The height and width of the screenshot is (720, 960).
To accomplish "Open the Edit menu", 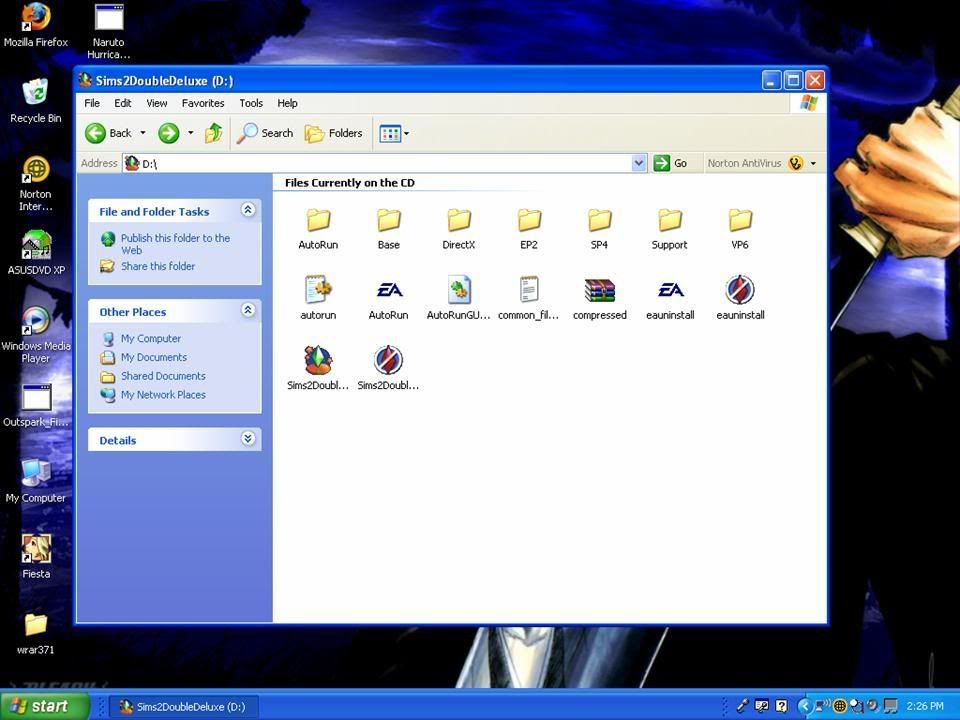I will (x=123, y=103).
